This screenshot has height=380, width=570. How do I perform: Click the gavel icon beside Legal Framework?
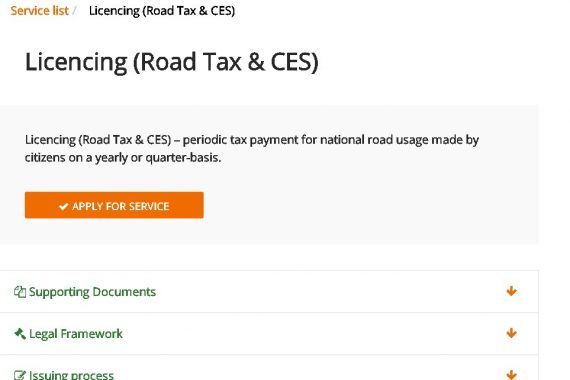(x=20, y=333)
